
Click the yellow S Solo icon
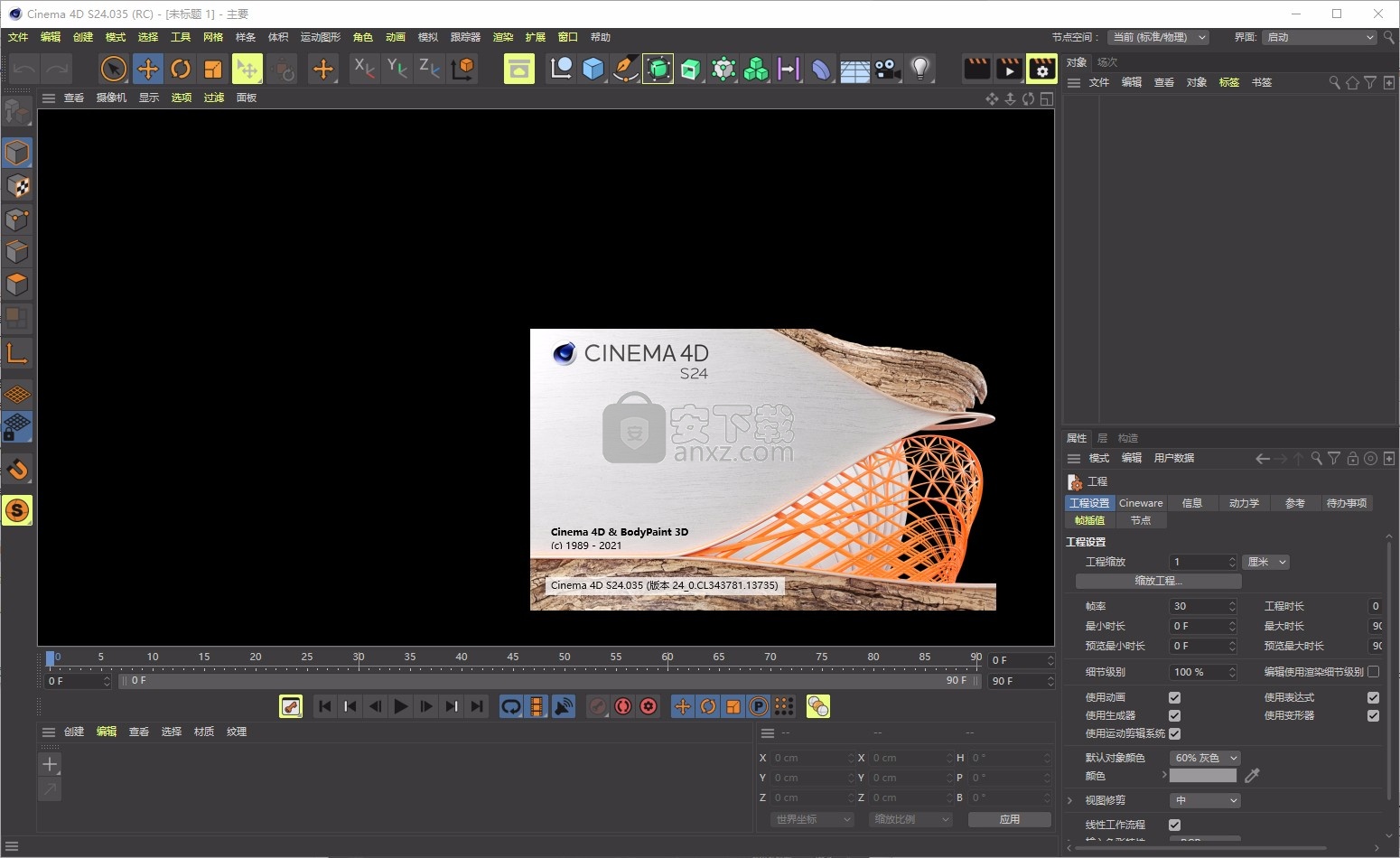(x=17, y=510)
